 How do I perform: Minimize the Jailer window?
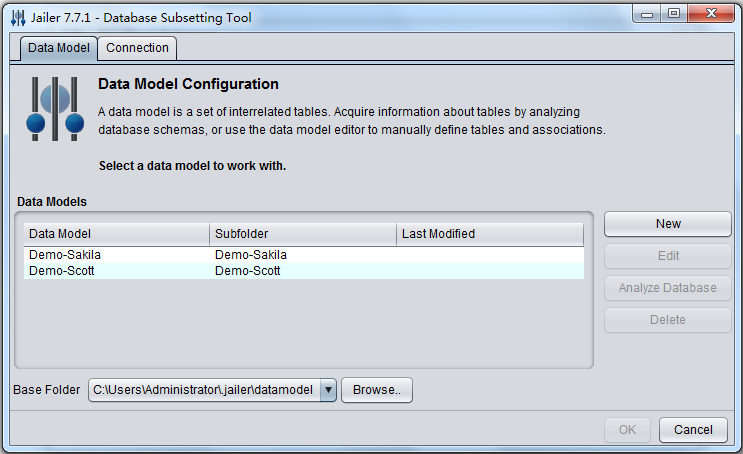coord(646,14)
